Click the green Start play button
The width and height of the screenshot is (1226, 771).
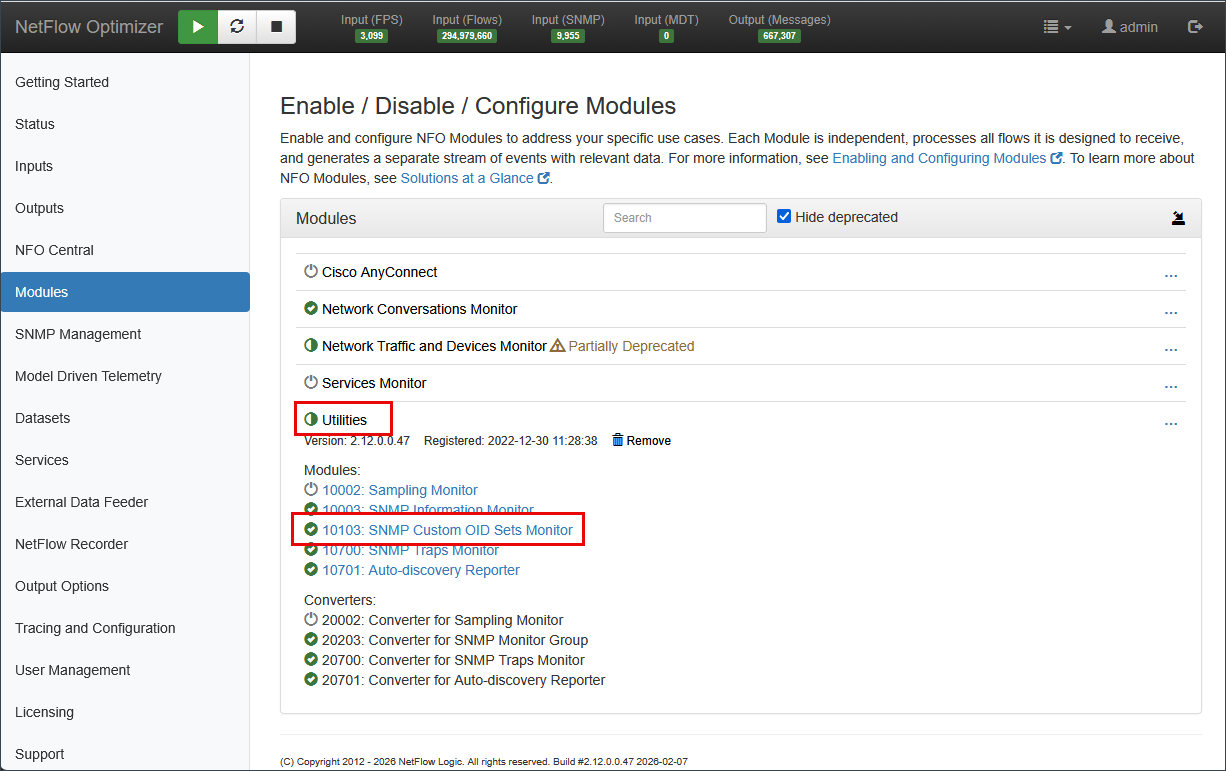(198, 27)
